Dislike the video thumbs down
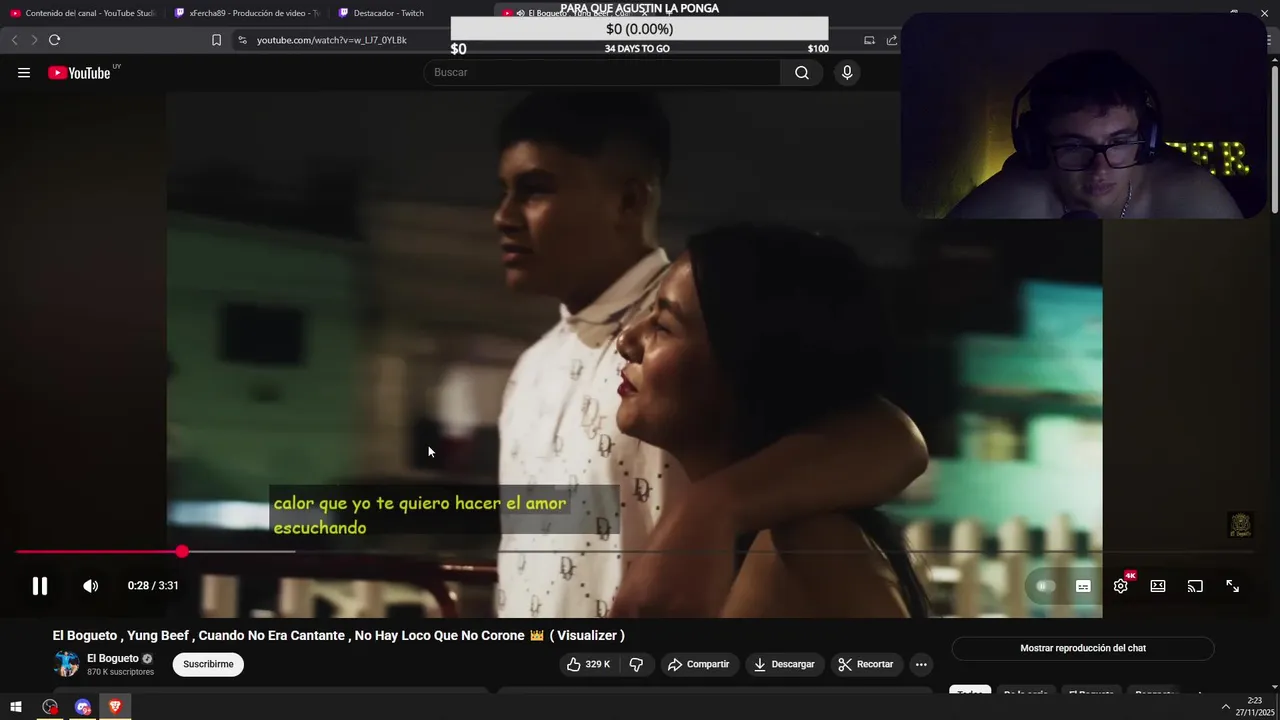The height and width of the screenshot is (720, 1280). point(636,664)
